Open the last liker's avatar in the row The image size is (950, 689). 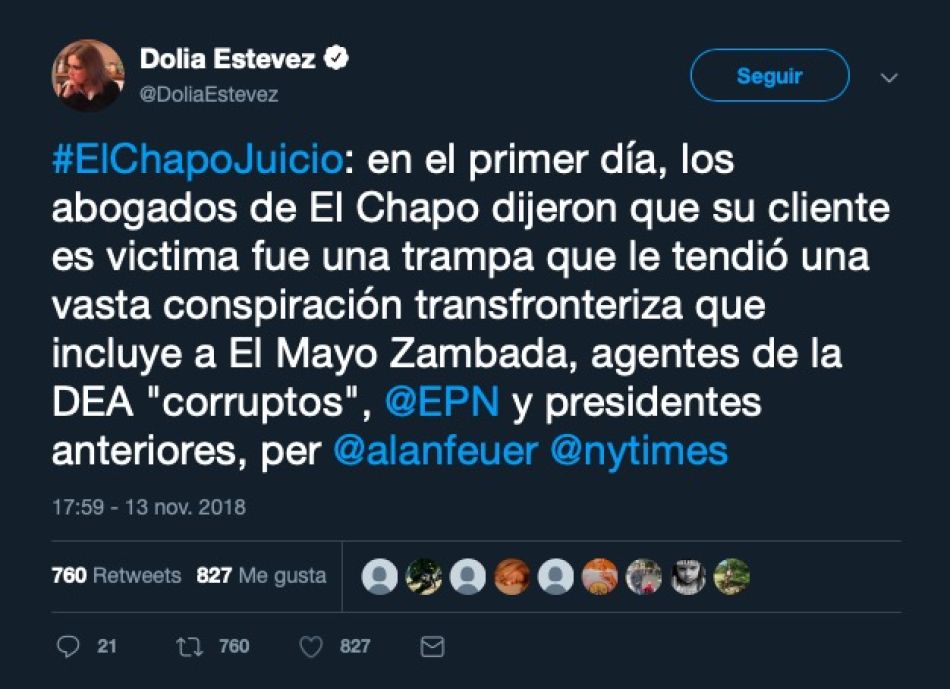tap(732, 576)
